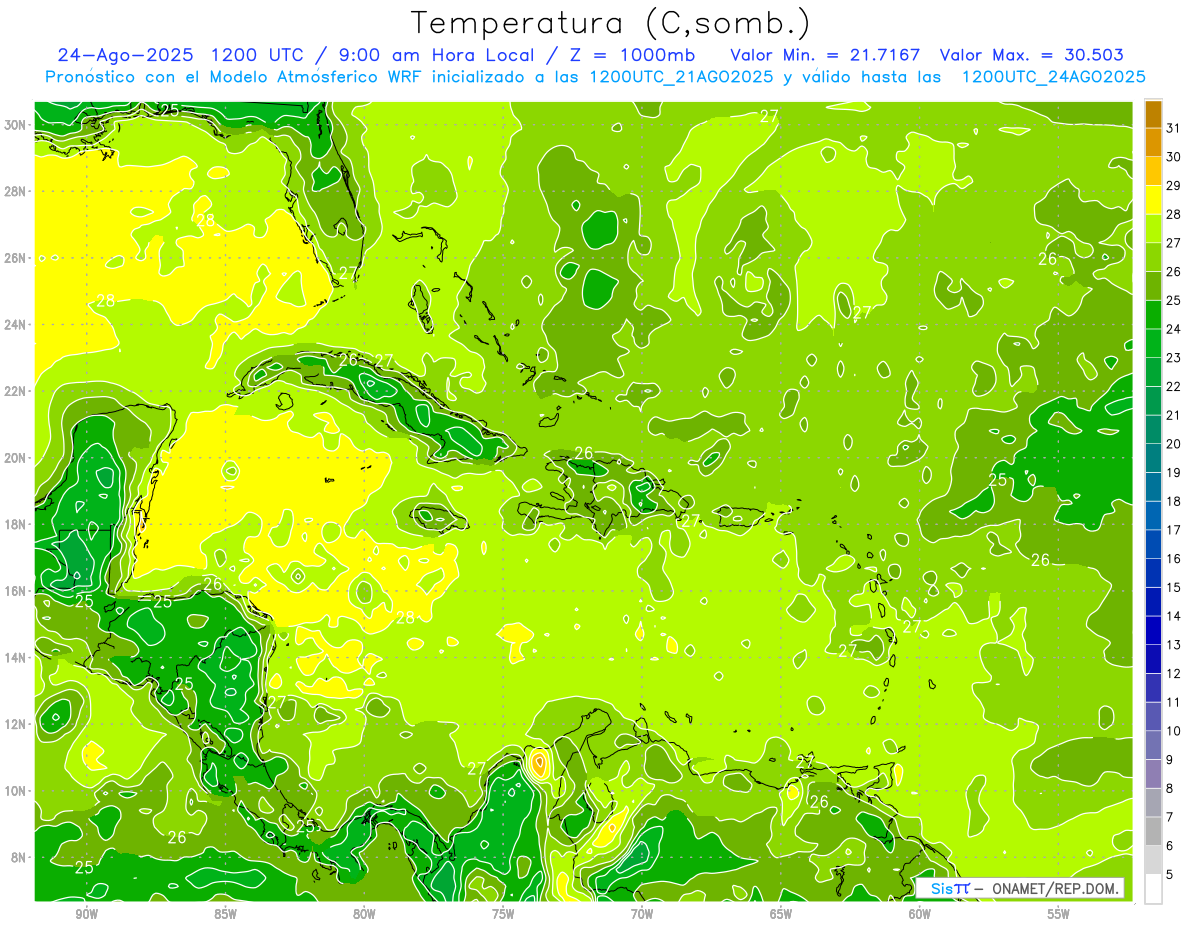The width and height of the screenshot is (1200, 927).
Task: Click the colorbar label 14
Action: (1174, 615)
